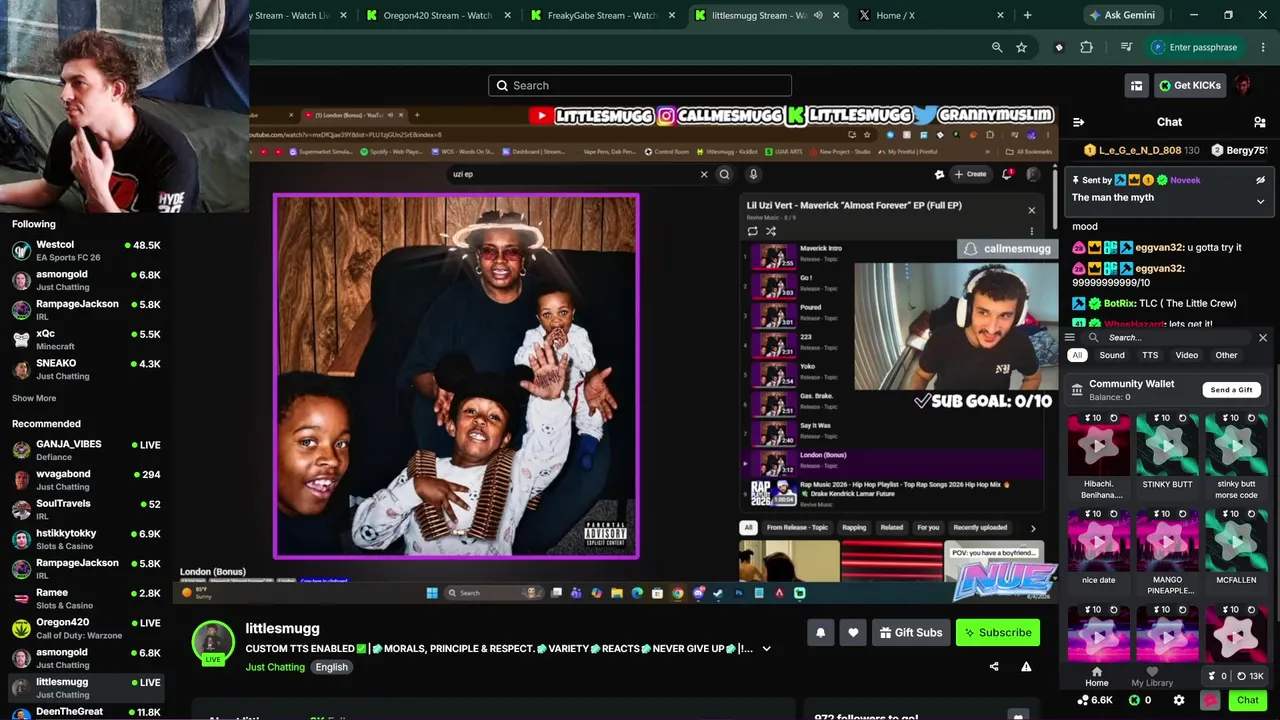Play the MCFALLEN sound clip
Viewport: 1280px width, 720px height.
click(x=1236, y=541)
